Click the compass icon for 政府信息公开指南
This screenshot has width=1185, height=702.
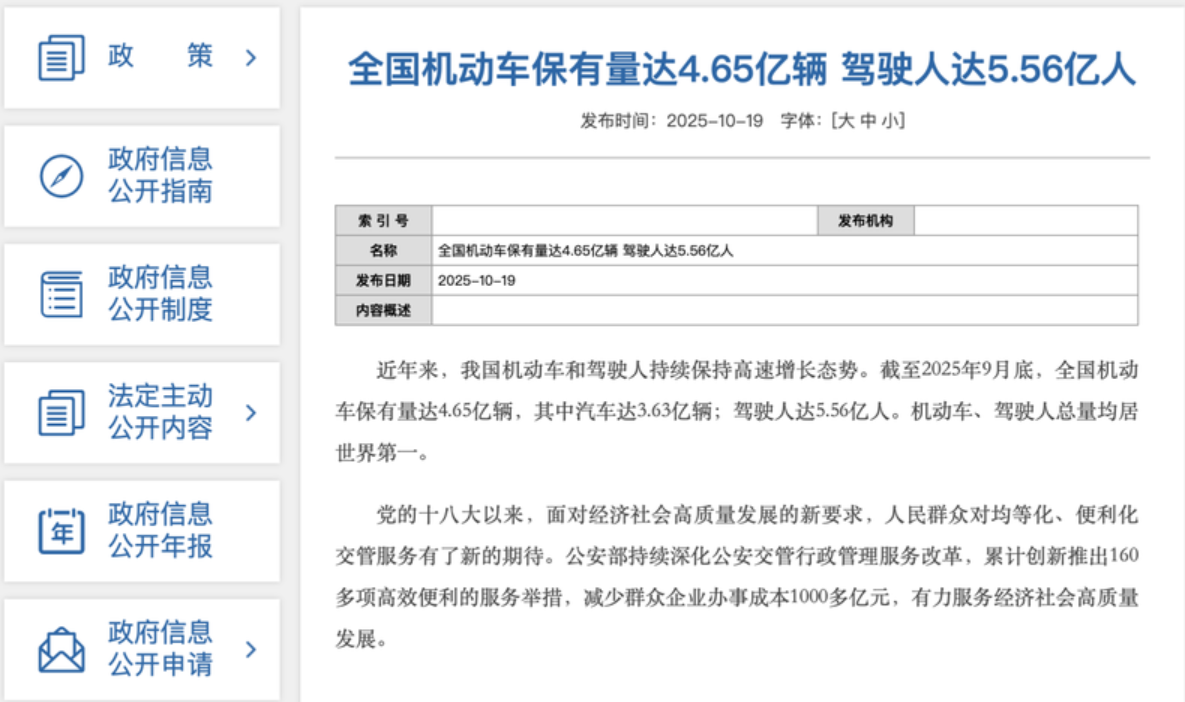coord(61,176)
